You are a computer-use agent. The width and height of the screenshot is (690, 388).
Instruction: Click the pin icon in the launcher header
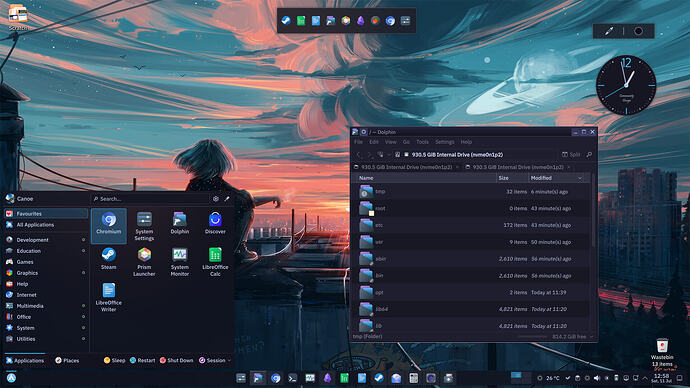point(227,199)
